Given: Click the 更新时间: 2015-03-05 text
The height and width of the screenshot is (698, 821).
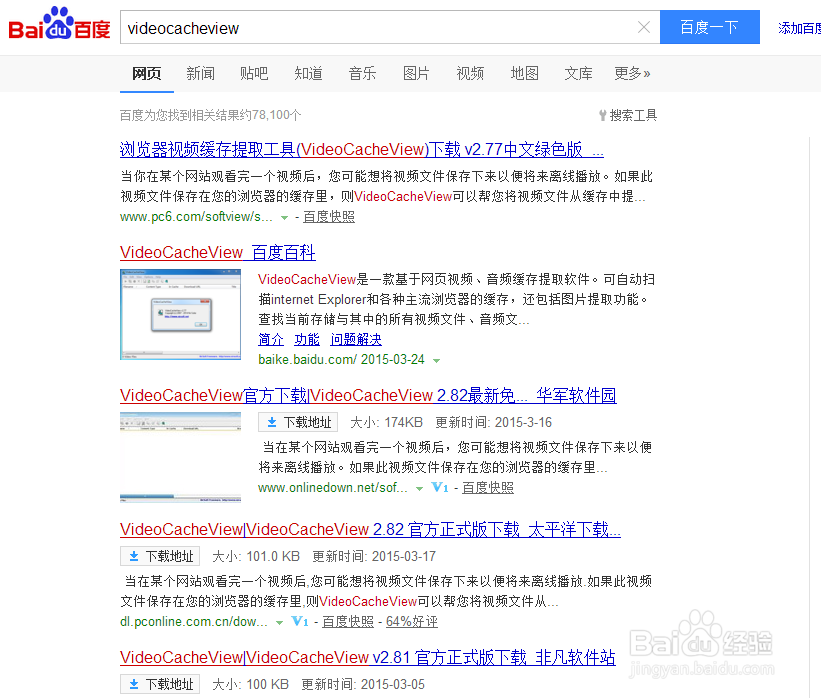Looking at the screenshot, I should click(363, 685).
